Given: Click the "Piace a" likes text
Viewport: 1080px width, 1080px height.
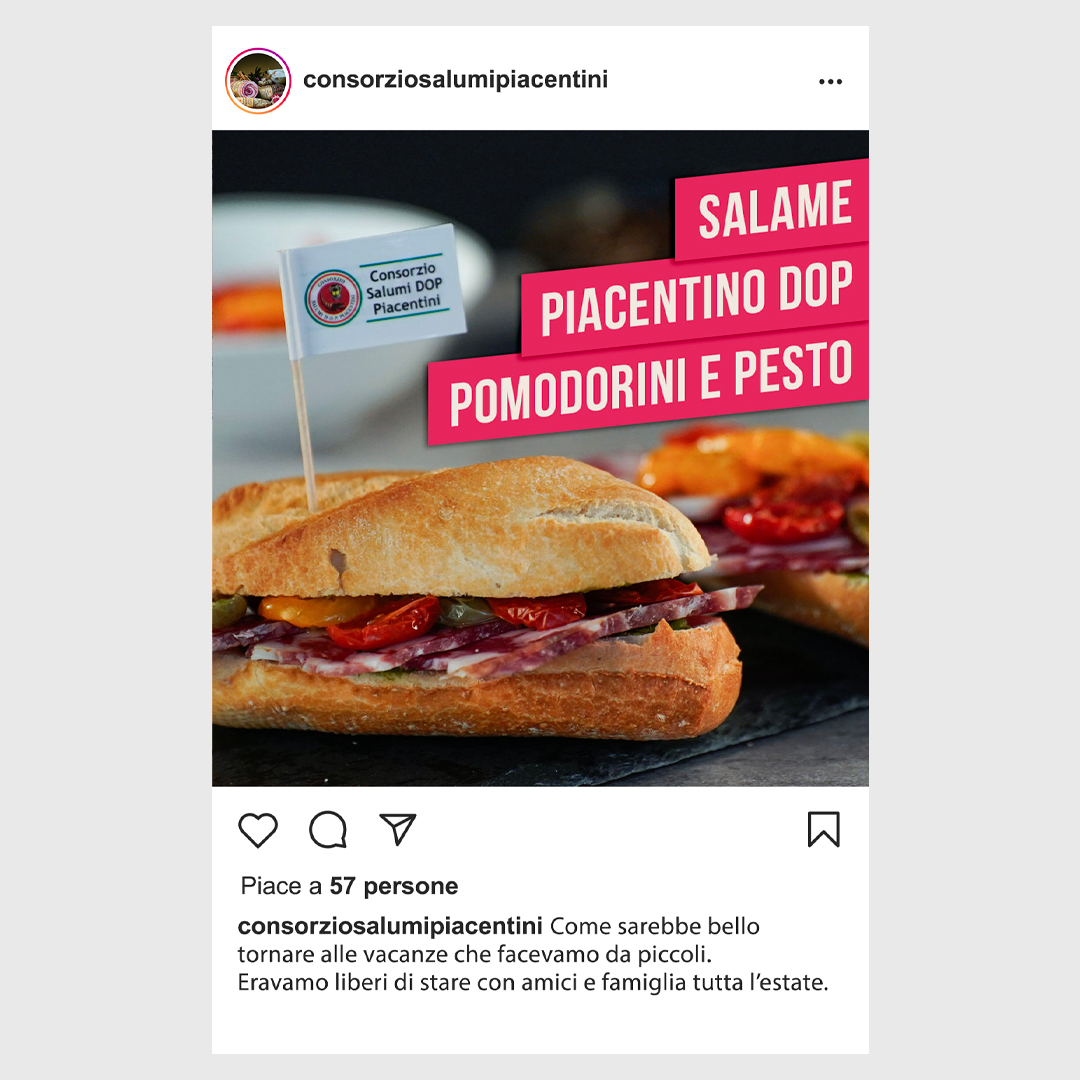Looking at the screenshot, I should [281, 886].
